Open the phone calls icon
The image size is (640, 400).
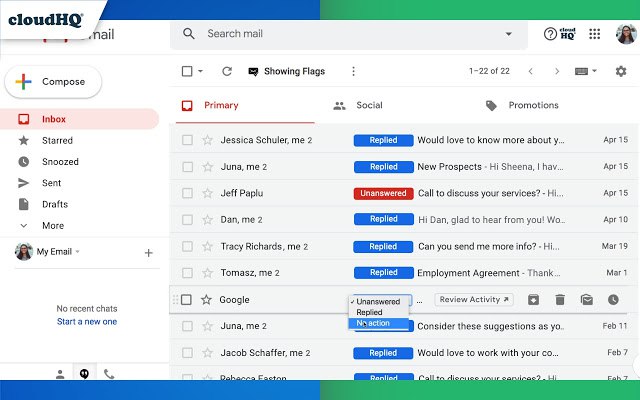[109, 374]
